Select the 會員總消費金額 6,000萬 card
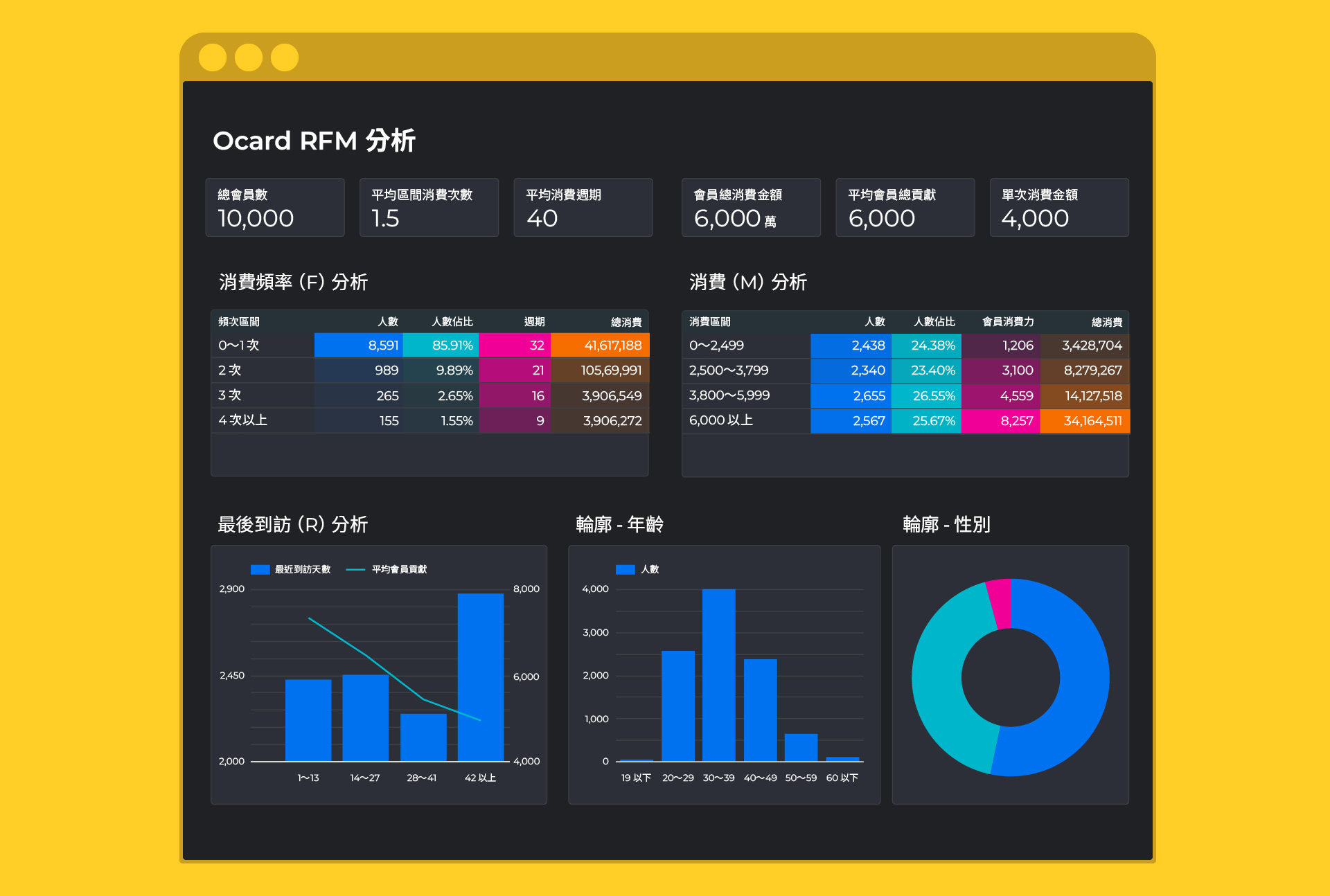1330x896 pixels. click(751, 208)
